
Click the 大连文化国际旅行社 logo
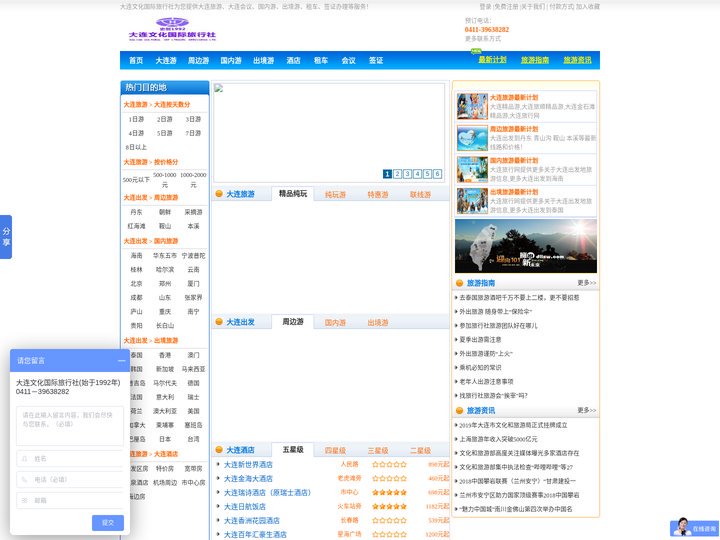[172, 29]
